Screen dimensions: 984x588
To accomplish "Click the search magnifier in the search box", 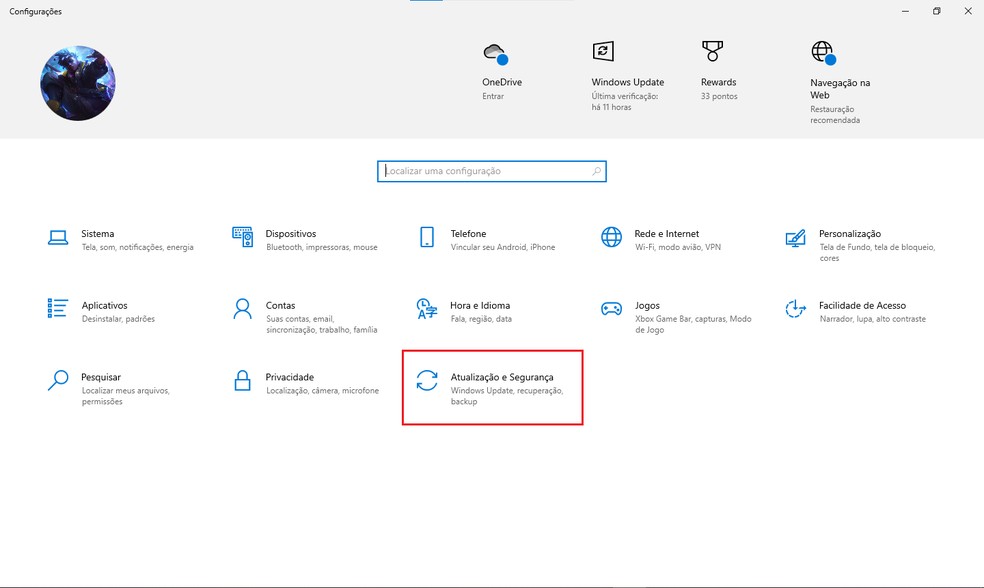I will (x=596, y=171).
